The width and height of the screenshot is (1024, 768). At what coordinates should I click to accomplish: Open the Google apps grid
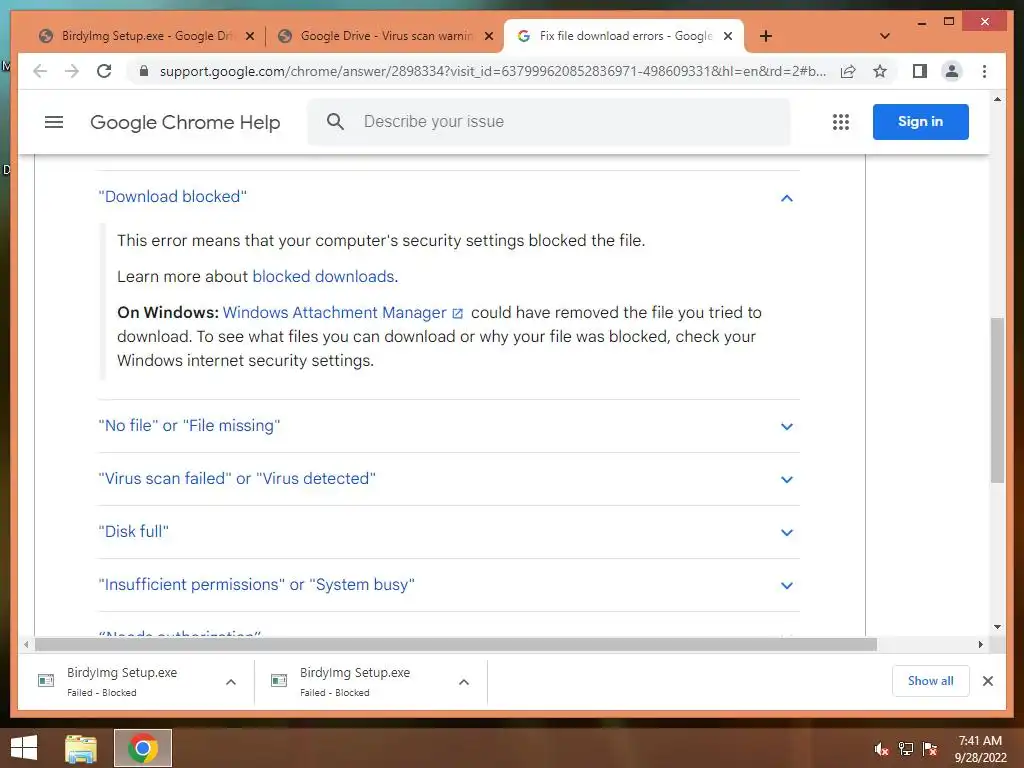click(840, 122)
